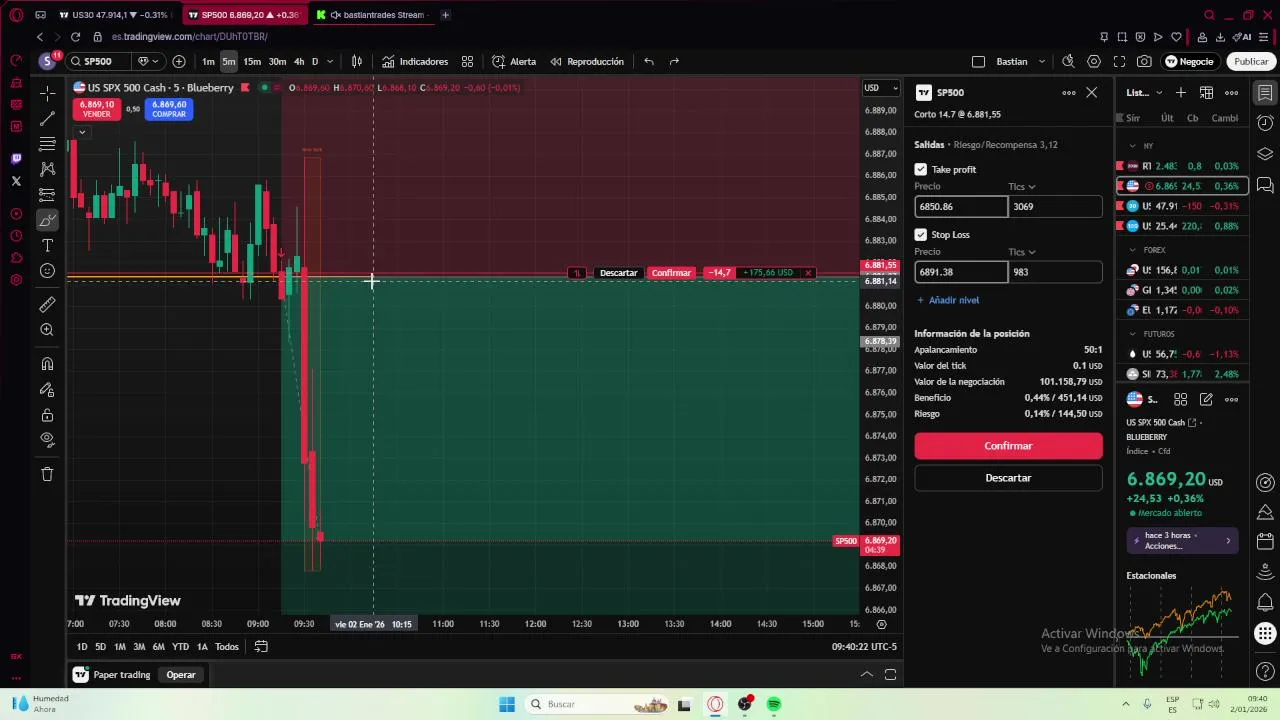Start bar Reproducción replay
Viewport: 1280px width, 720px height.
pyautogui.click(x=587, y=61)
